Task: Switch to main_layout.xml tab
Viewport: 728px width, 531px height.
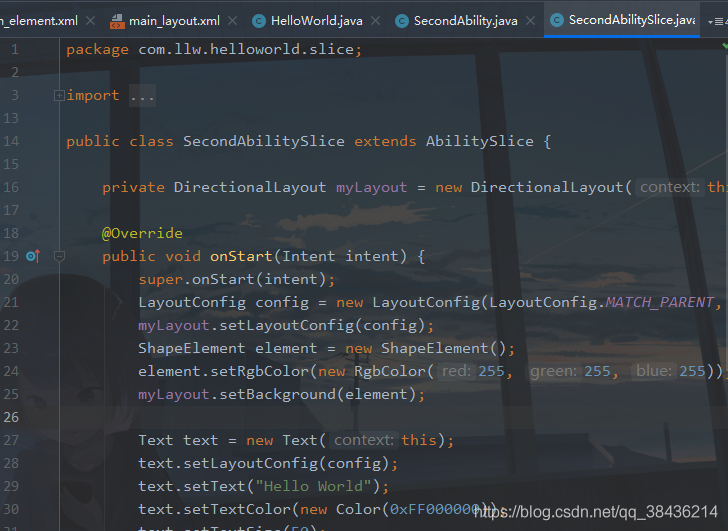Action: (174, 21)
